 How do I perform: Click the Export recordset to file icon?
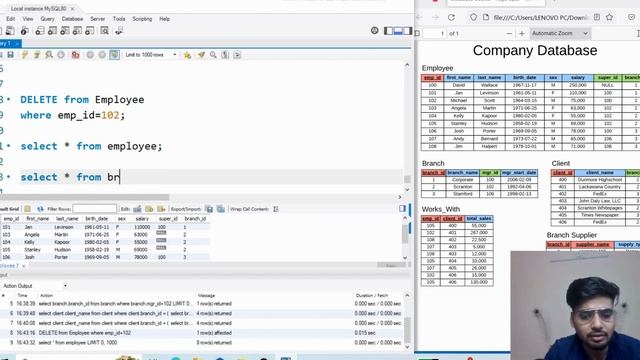[x=209, y=209]
